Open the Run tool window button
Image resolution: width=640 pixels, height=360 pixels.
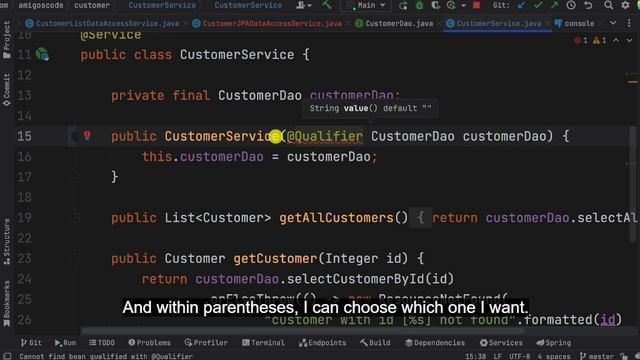click(x=65, y=343)
